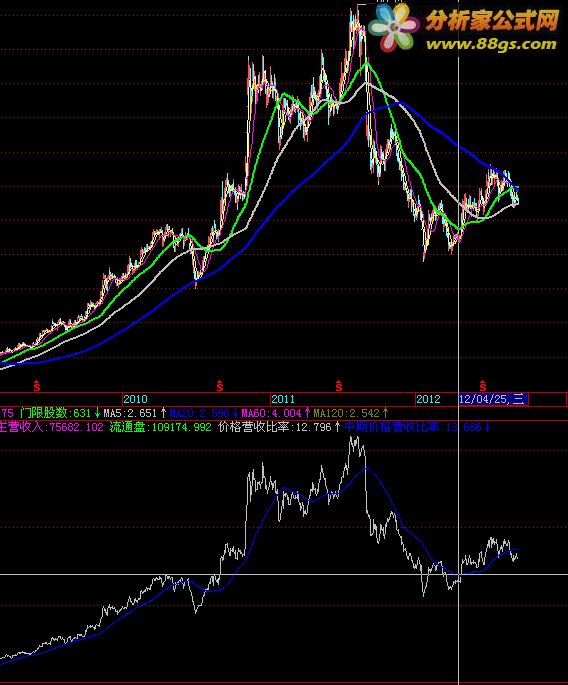This screenshot has height=685, width=568.
Task: Click the S marker between 2010 and 2011
Action: [220, 386]
